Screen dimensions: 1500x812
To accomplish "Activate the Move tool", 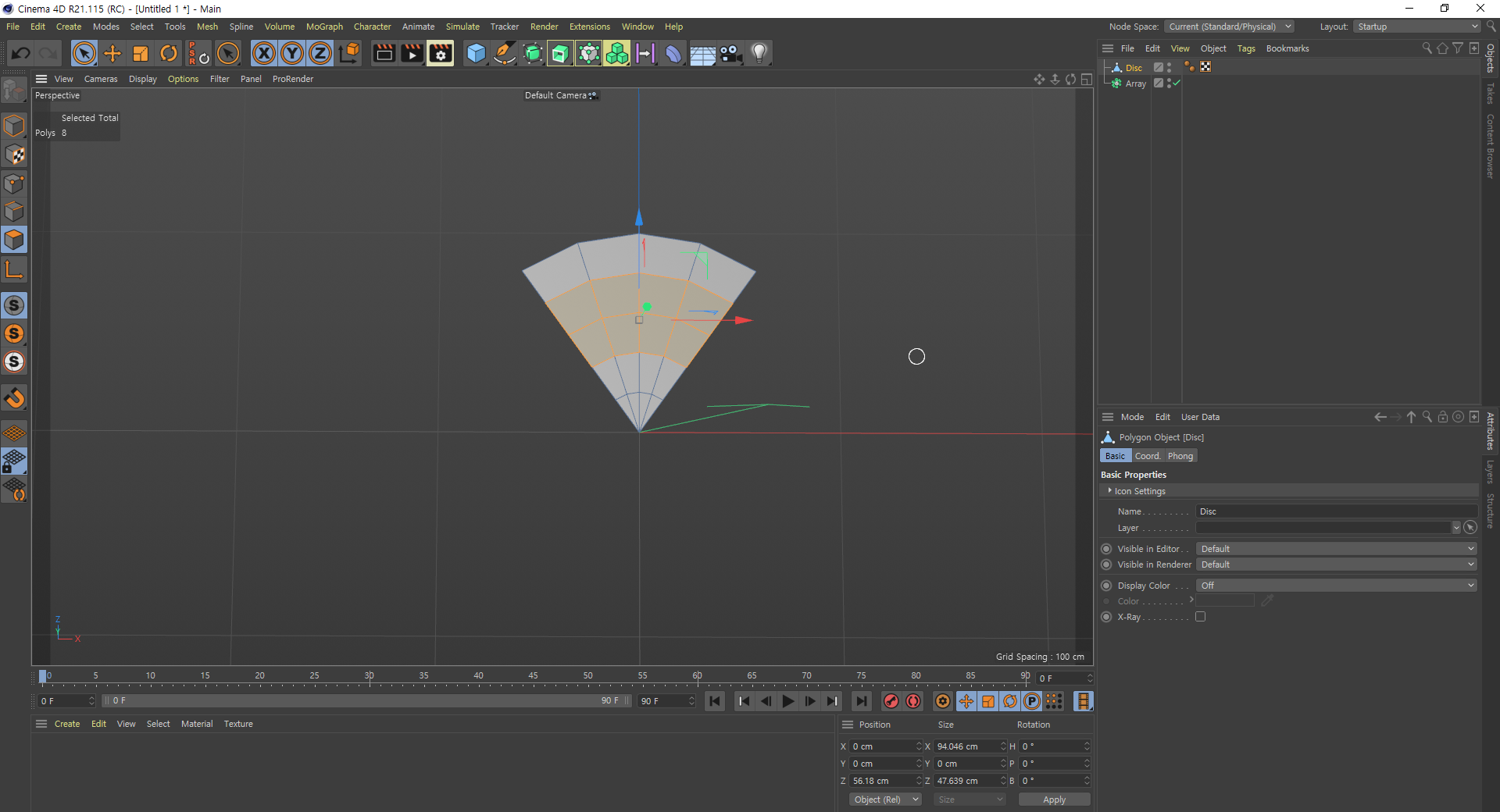I will click(x=112, y=53).
